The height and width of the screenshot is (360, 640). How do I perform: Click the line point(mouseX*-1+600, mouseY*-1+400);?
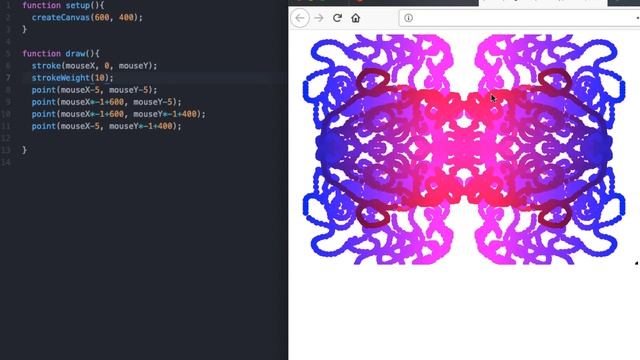click(x=119, y=114)
